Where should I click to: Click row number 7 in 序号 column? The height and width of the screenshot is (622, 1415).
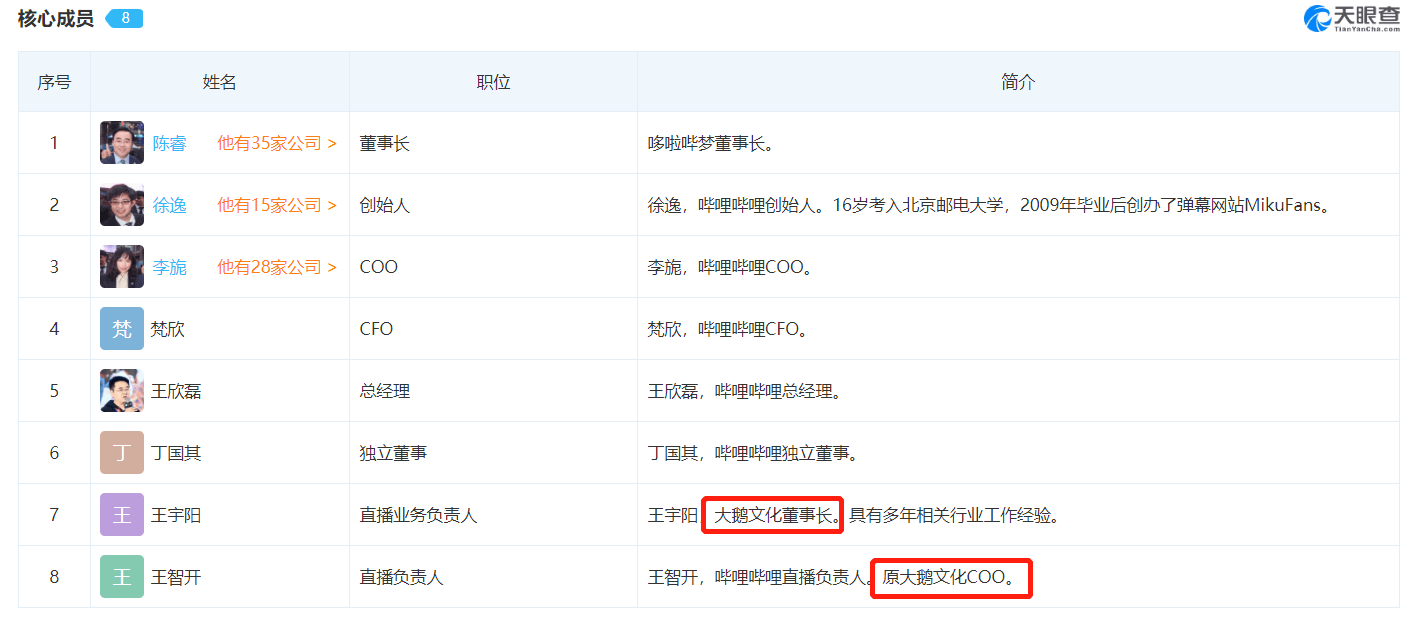54,515
